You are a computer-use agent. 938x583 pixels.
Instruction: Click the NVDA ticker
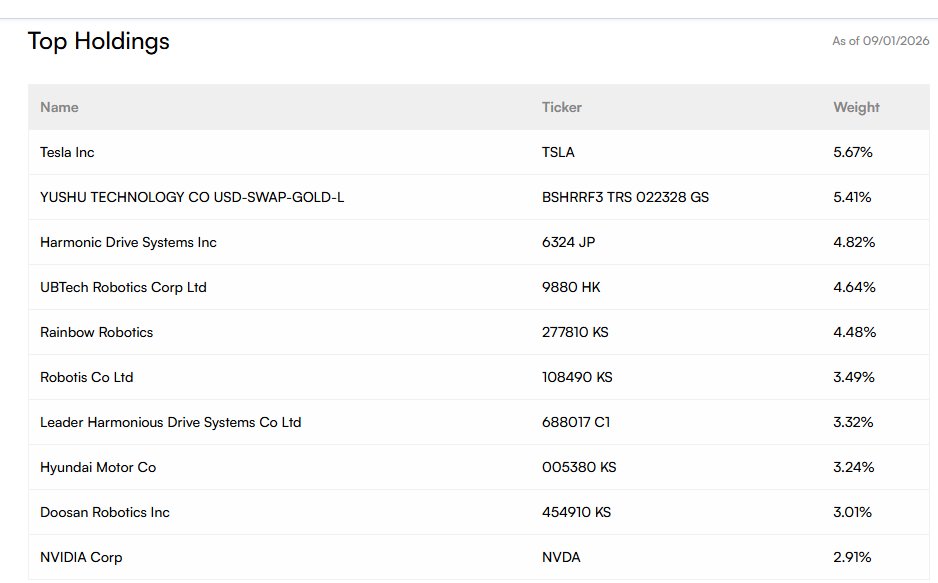click(x=561, y=557)
